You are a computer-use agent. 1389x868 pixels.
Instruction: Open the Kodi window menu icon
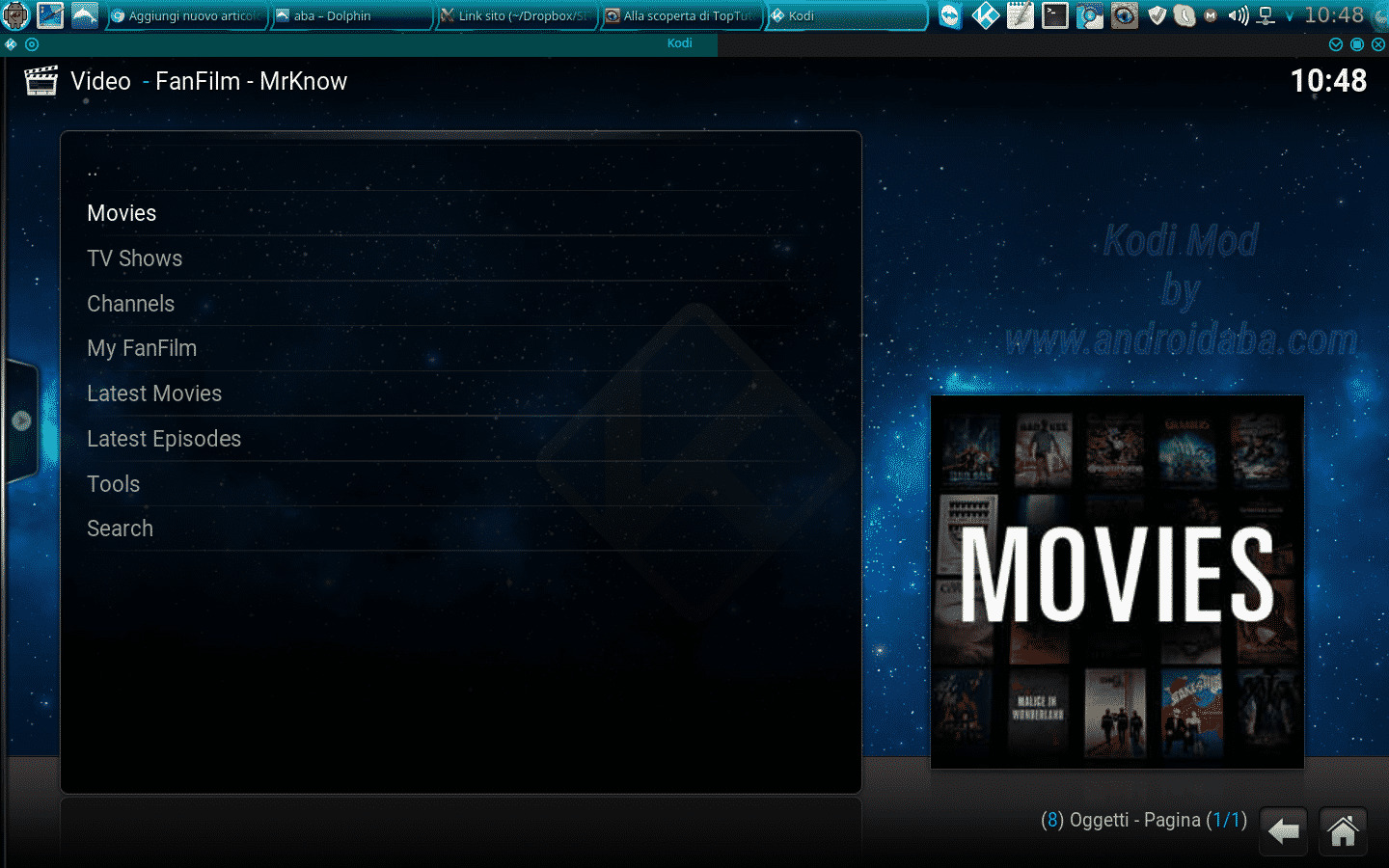tap(11, 44)
